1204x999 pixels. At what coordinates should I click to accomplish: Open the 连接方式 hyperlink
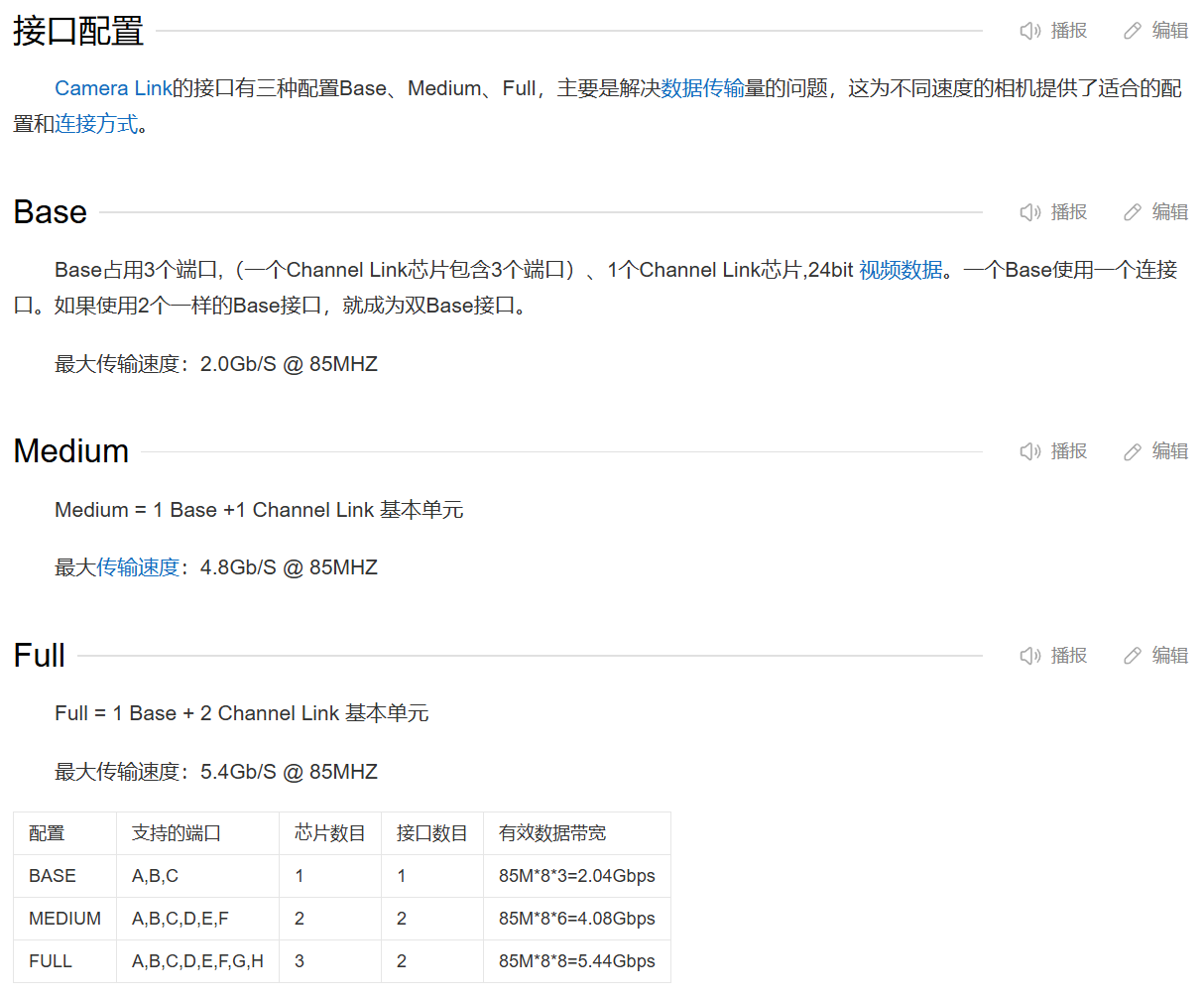pyautogui.click(x=96, y=124)
